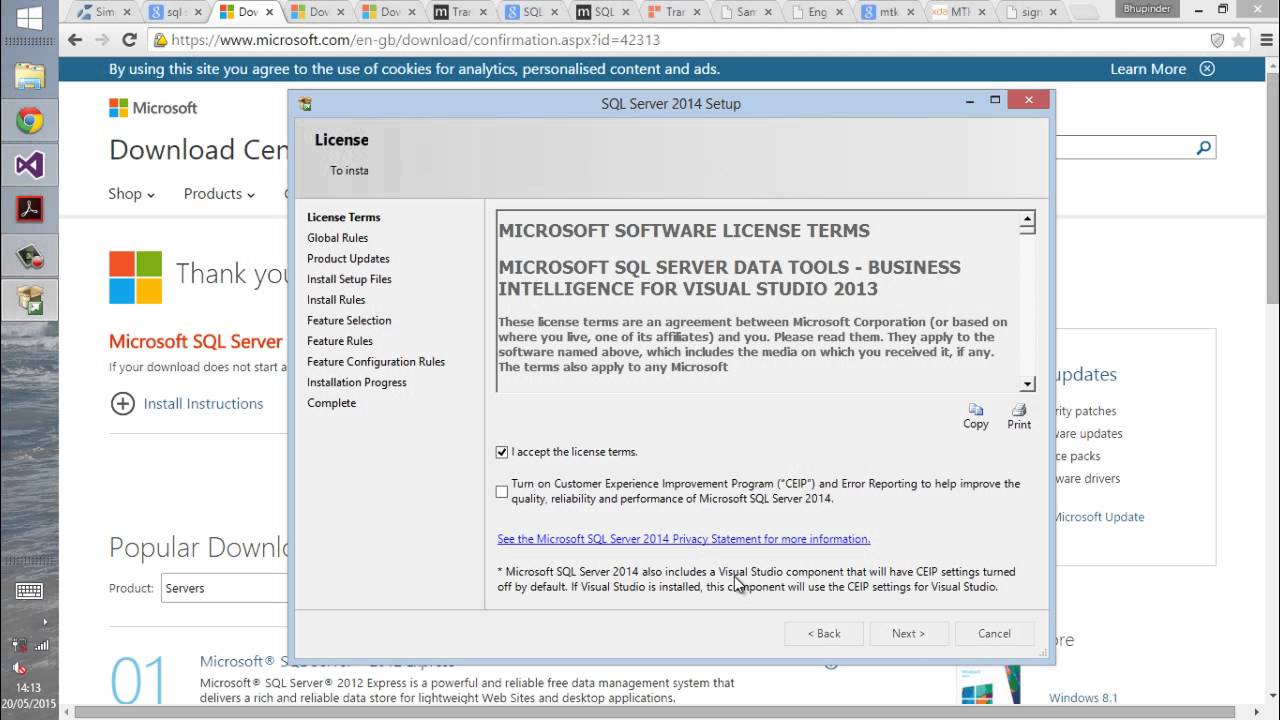Reload the current Chrome page
The image size is (1280, 720).
tap(129, 40)
